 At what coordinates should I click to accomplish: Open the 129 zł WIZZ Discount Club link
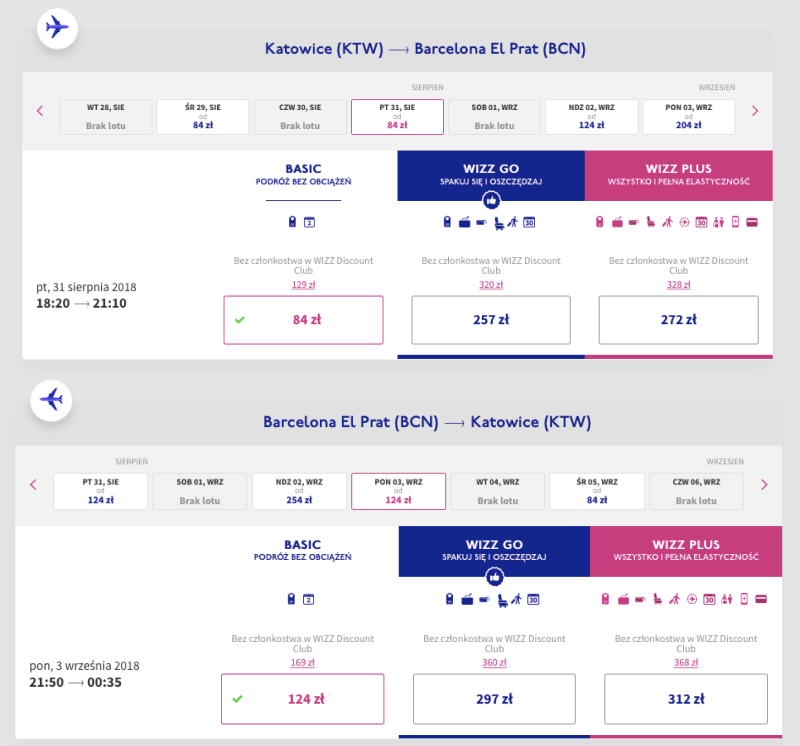[303, 285]
